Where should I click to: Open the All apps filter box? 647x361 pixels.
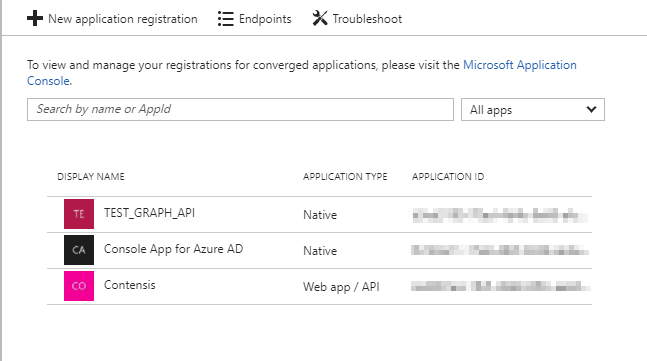[x=533, y=109]
